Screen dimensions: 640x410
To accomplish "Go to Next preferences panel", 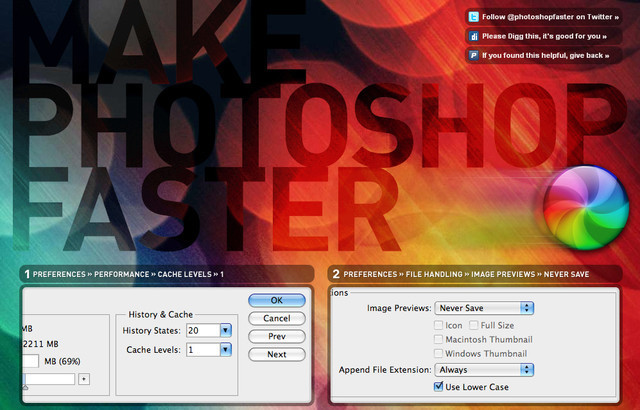I will [277, 354].
